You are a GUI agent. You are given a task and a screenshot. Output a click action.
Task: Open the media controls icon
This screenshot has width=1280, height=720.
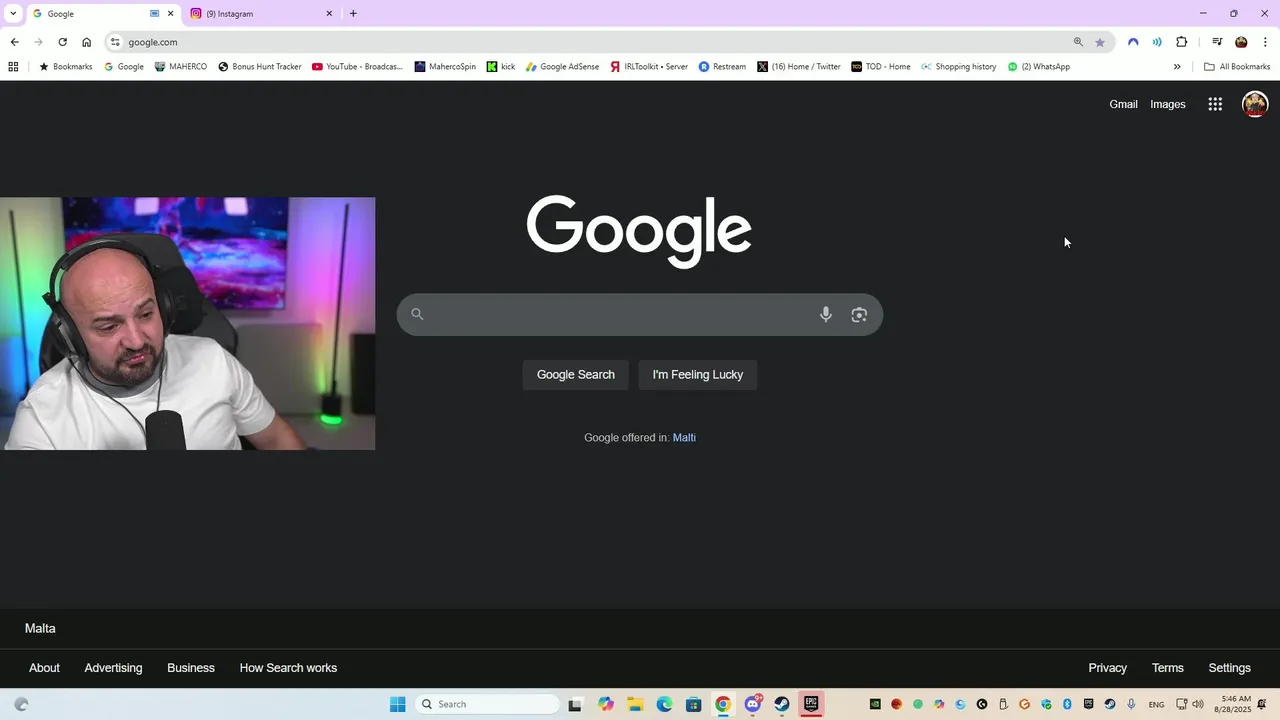point(1217,42)
